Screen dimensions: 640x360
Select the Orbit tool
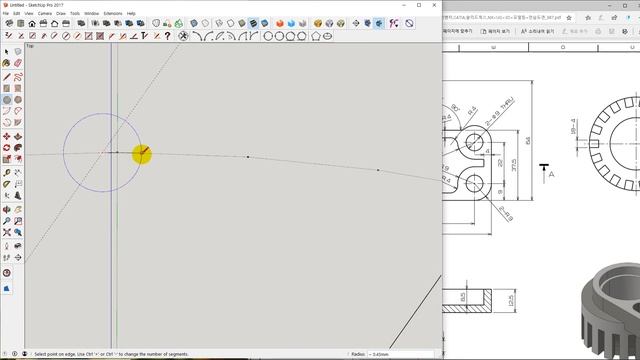tap(7, 209)
